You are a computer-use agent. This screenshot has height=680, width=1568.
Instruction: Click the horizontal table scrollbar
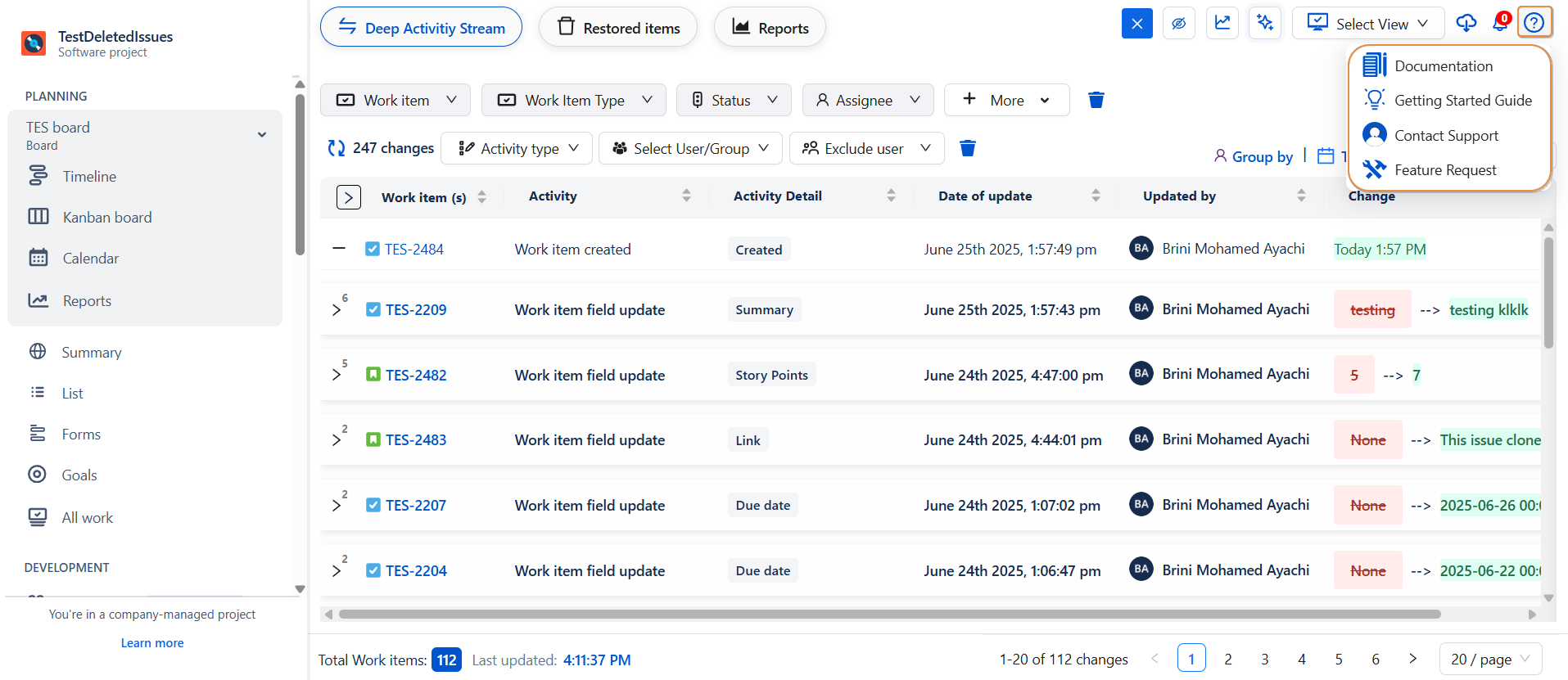point(889,615)
